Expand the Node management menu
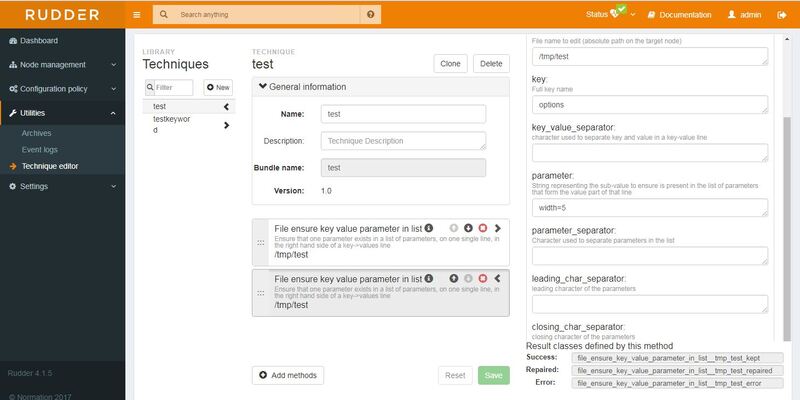800x400 pixels. [62, 65]
